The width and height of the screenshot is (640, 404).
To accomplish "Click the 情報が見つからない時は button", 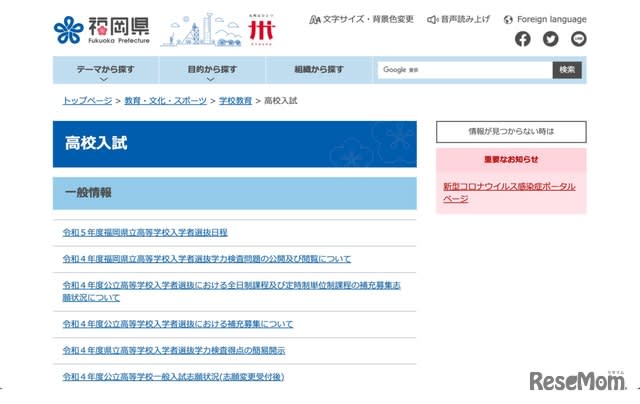I will click(511, 131).
